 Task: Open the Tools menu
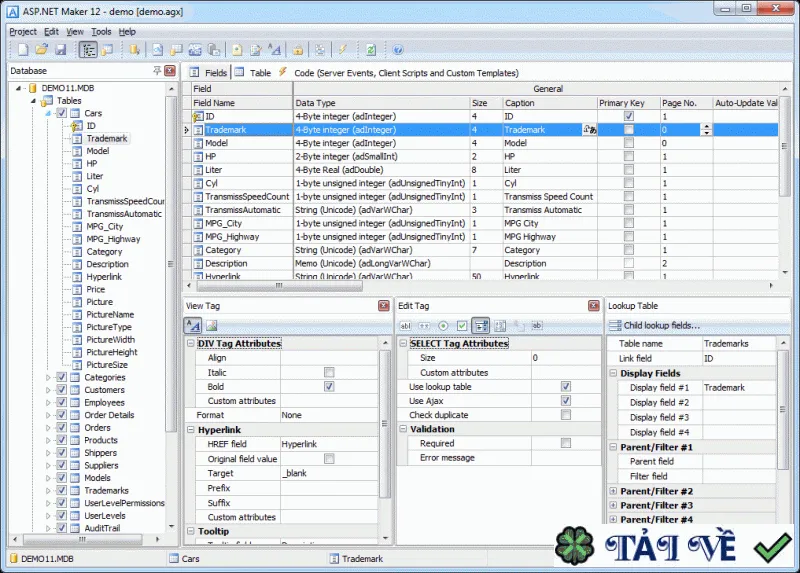[x=101, y=32]
